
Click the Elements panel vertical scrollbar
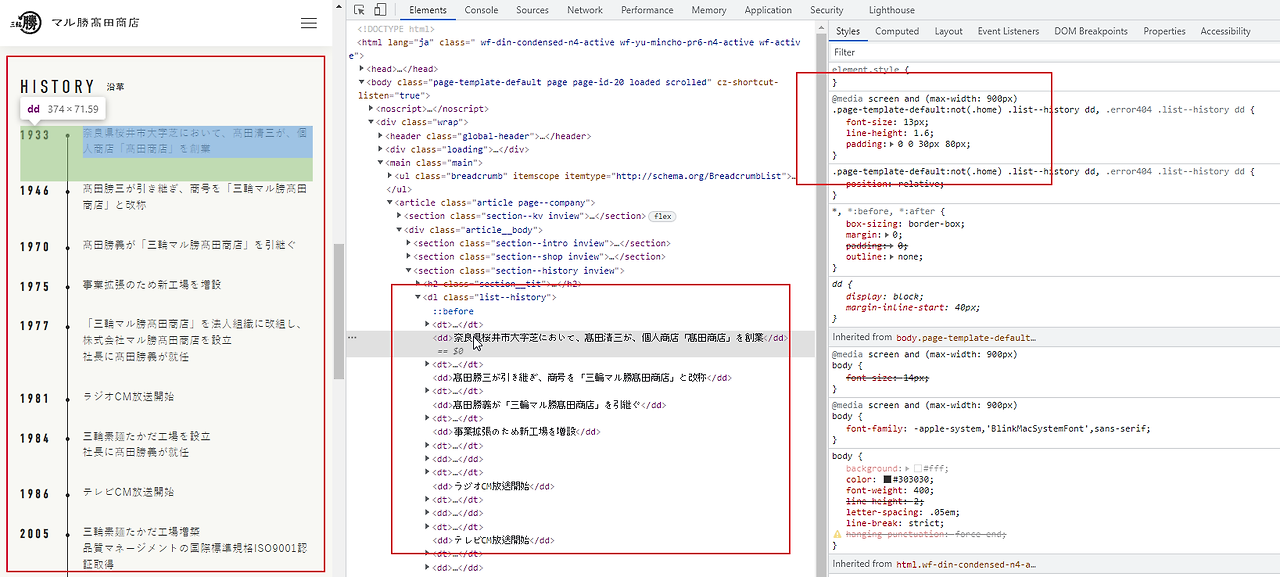tap(823, 300)
